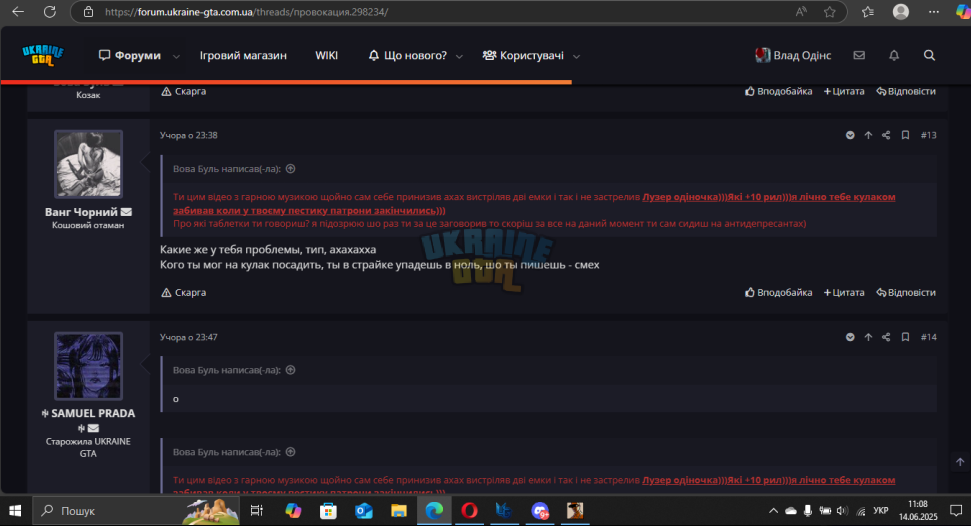The width and height of the screenshot is (971, 526).
Task: Click Цитата in the top partial post
Action: coord(844,91)
